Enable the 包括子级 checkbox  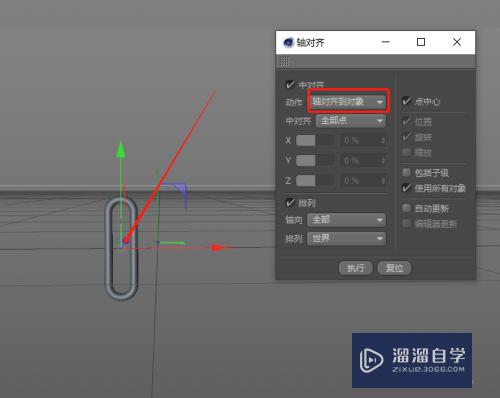[406, 172]
